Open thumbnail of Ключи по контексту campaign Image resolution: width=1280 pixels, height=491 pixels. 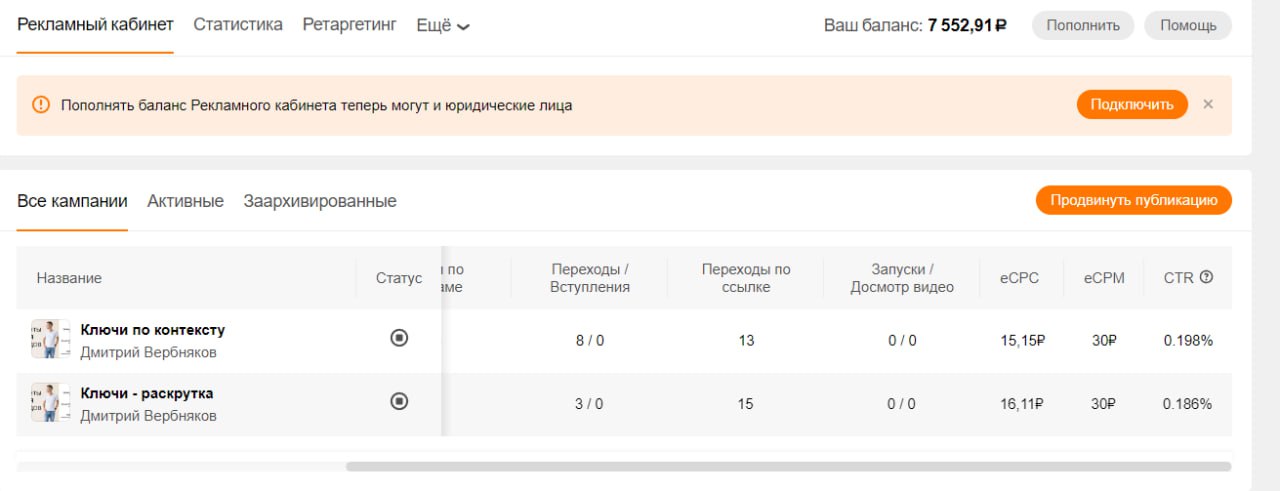tap(45, 340)
